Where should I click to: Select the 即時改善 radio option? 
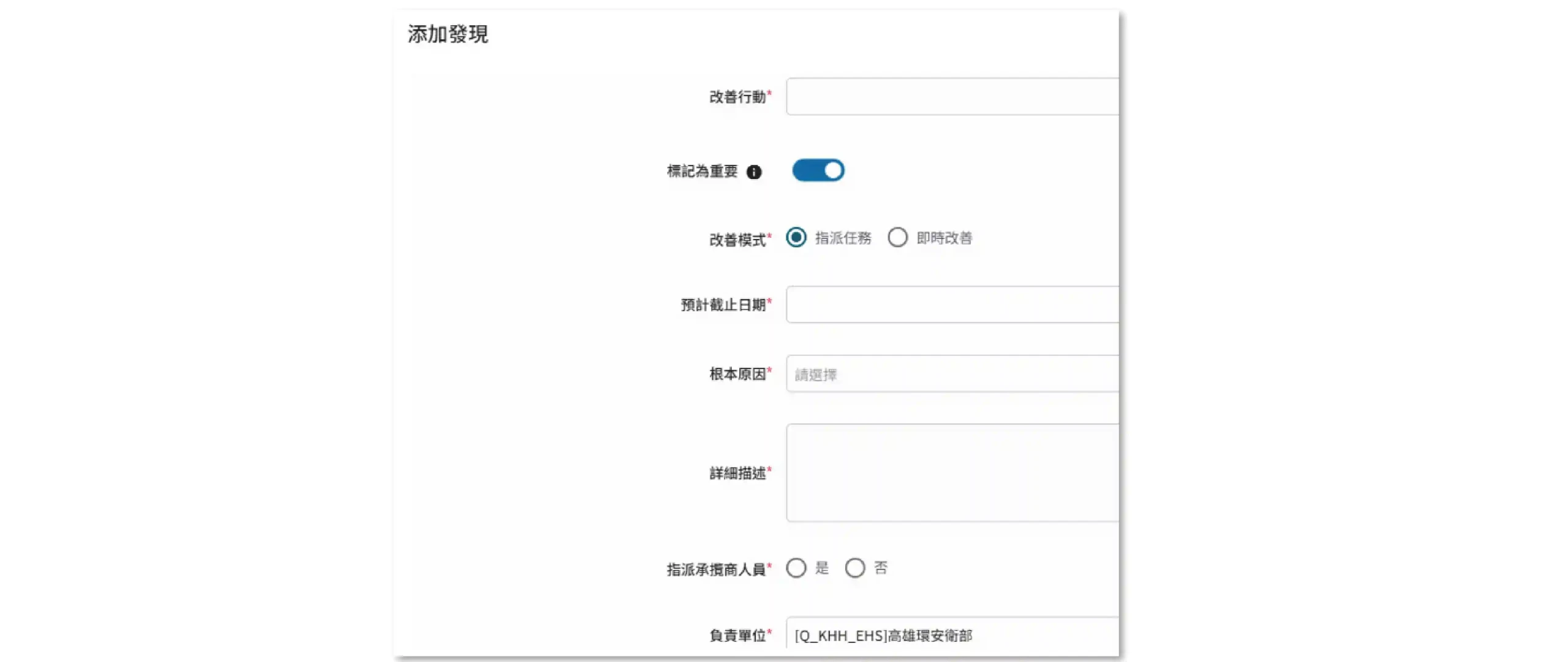click(898, 237)
